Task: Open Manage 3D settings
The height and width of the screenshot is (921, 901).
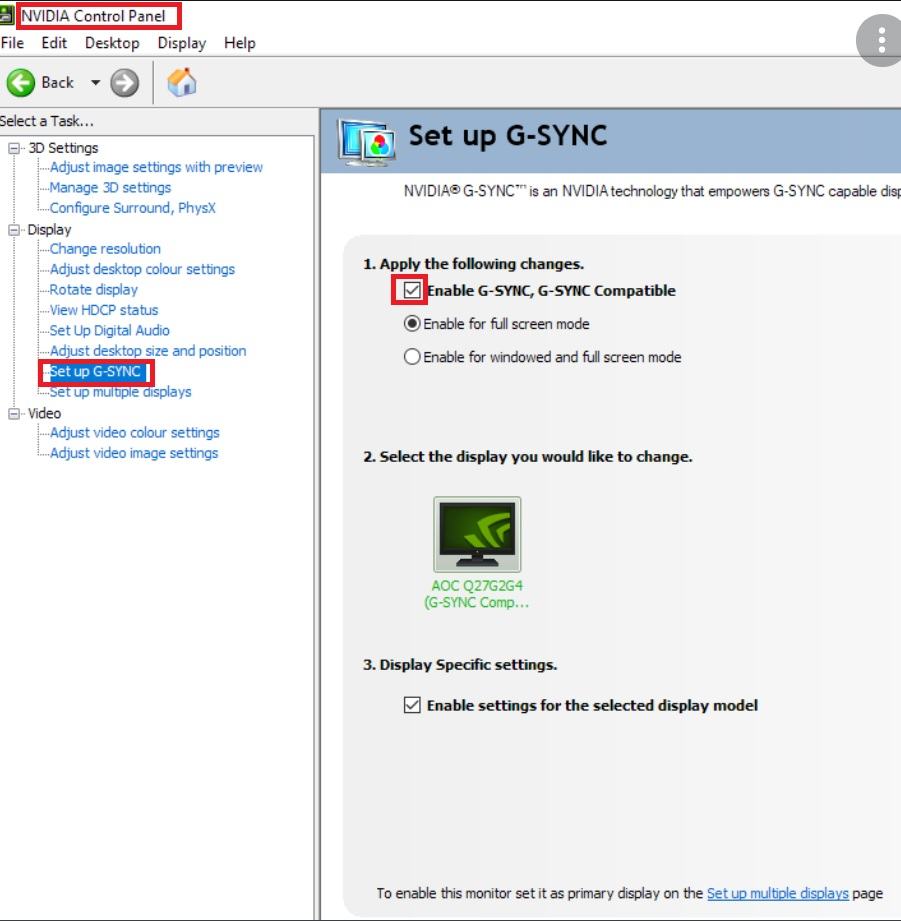Action: click(x=110, y=187)
